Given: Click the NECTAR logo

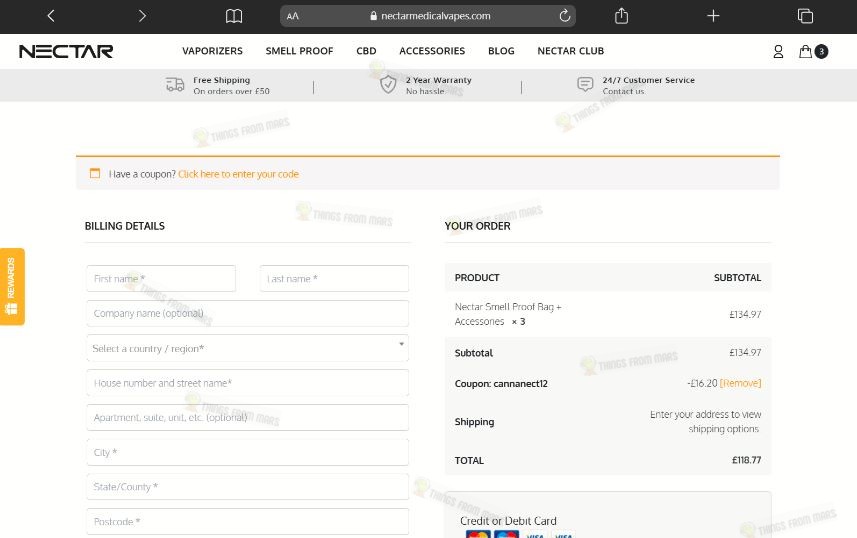Looking at the screenshot, I should click(x=66, y=51).
